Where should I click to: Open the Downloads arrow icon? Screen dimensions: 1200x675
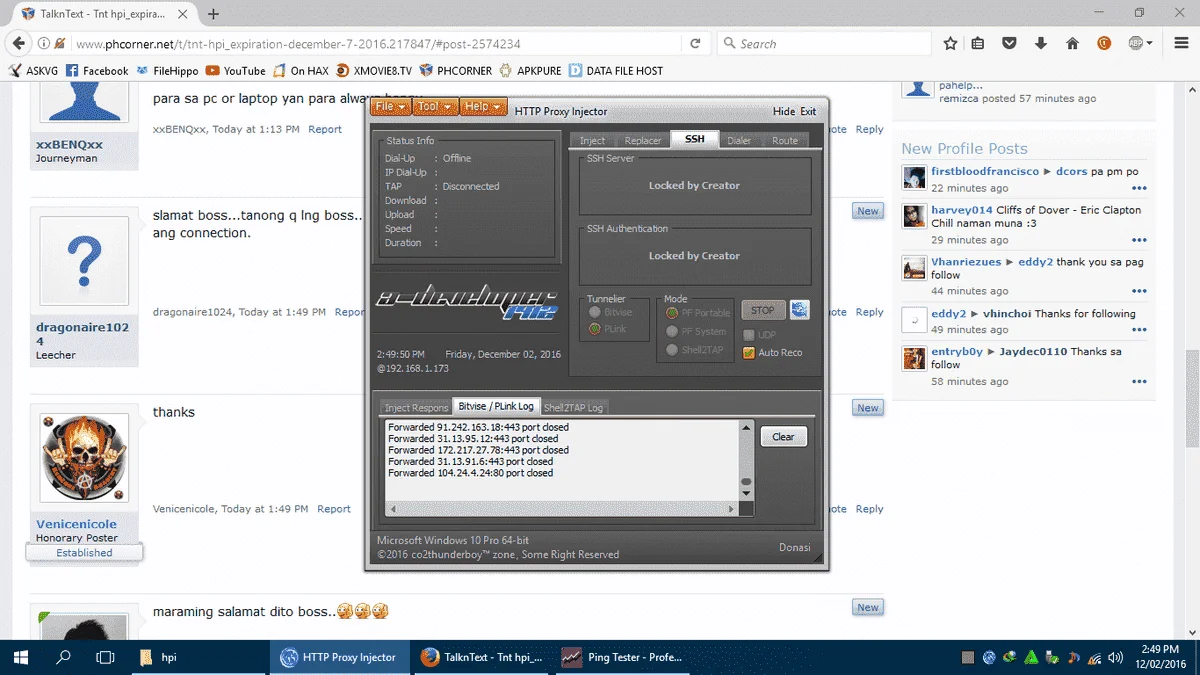click(1041, 44)
